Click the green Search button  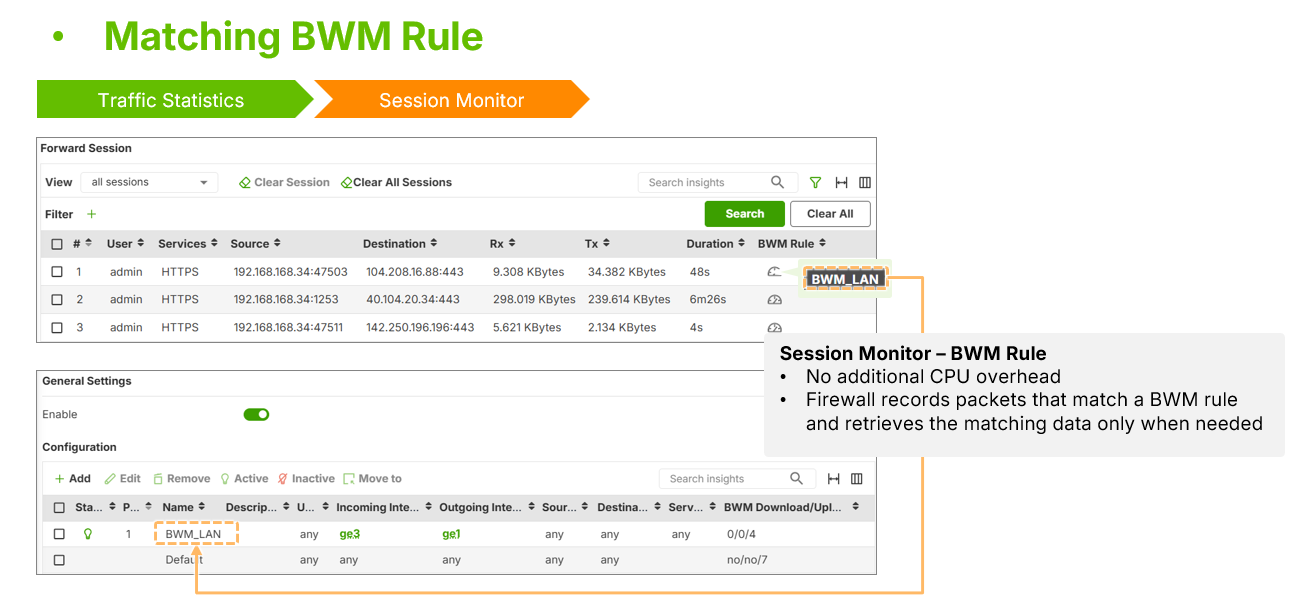tap(744, 214)
